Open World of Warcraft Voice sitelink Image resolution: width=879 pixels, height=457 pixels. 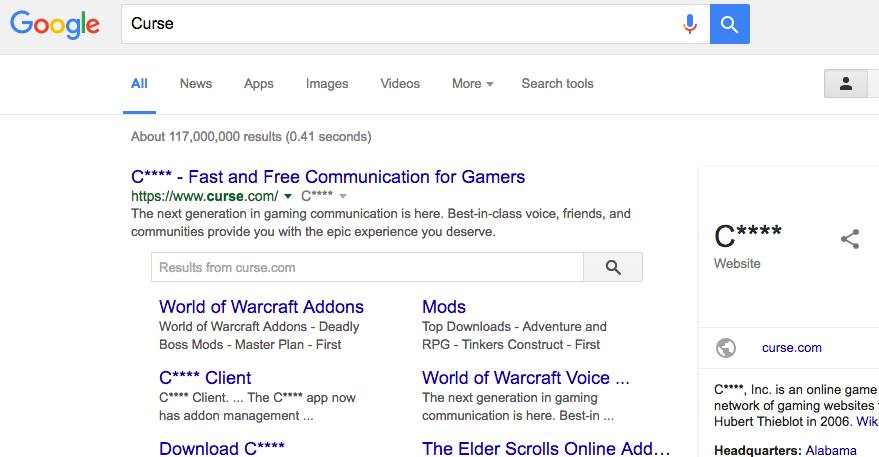point(525,377)
